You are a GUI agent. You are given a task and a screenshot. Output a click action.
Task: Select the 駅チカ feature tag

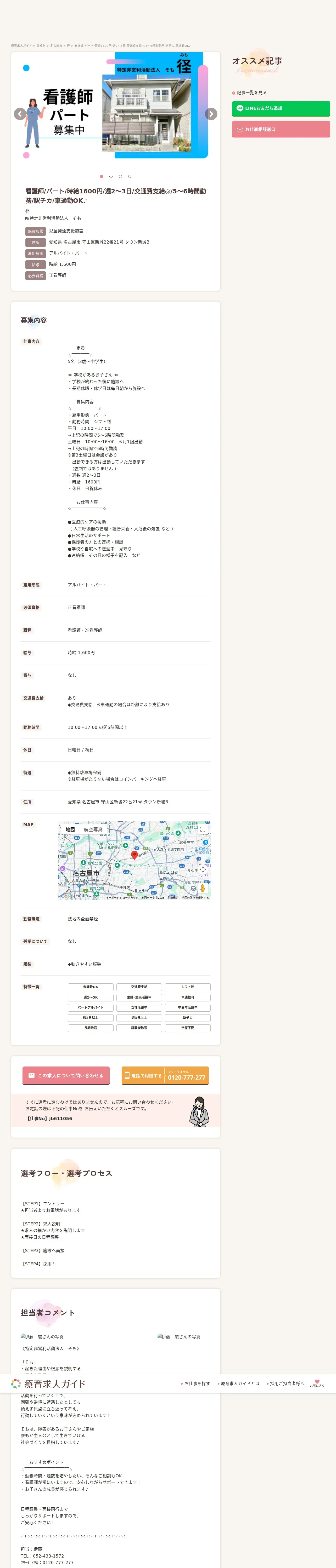[188, 1018]
